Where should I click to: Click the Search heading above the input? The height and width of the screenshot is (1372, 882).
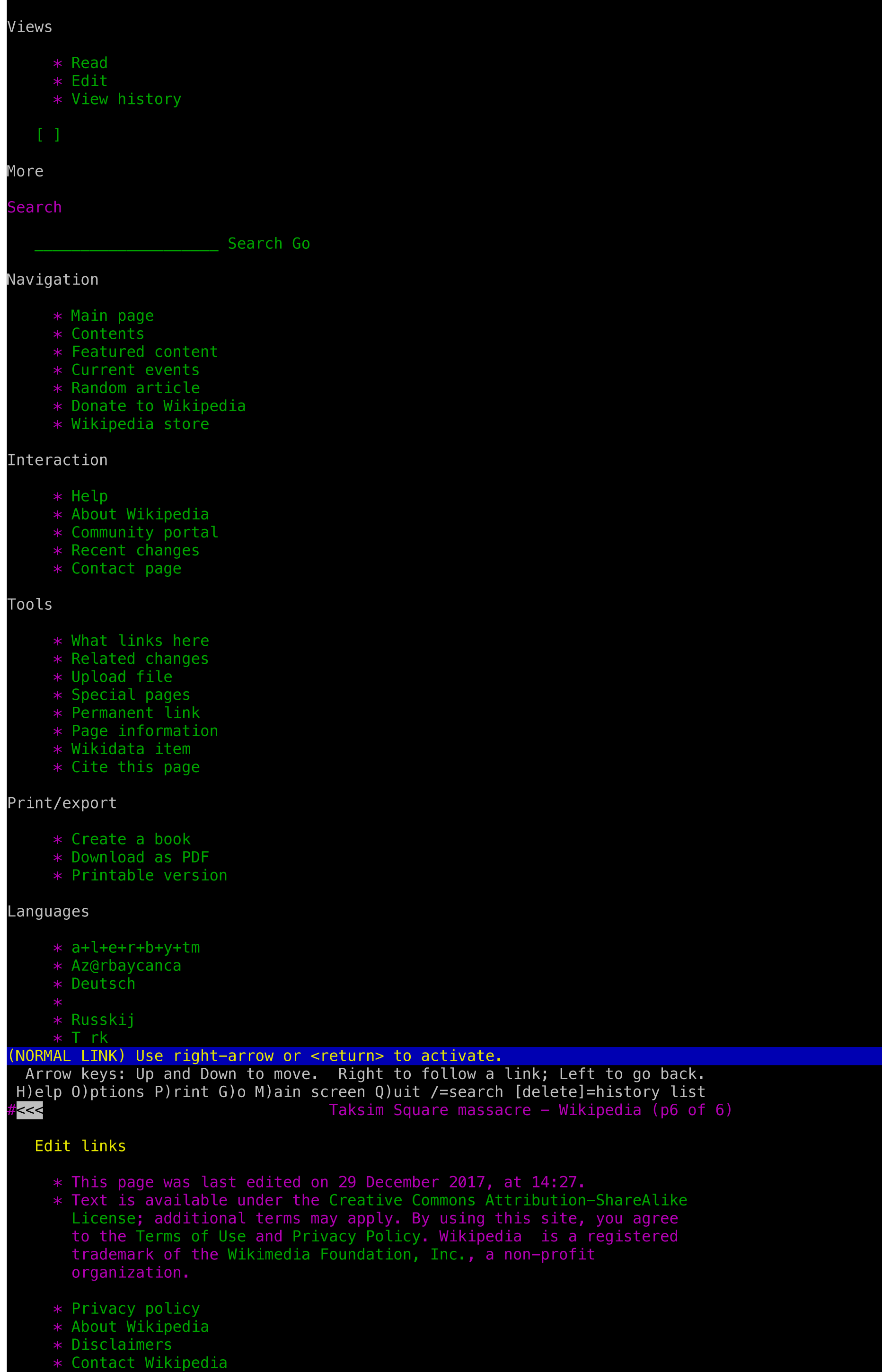coord(35,207)
